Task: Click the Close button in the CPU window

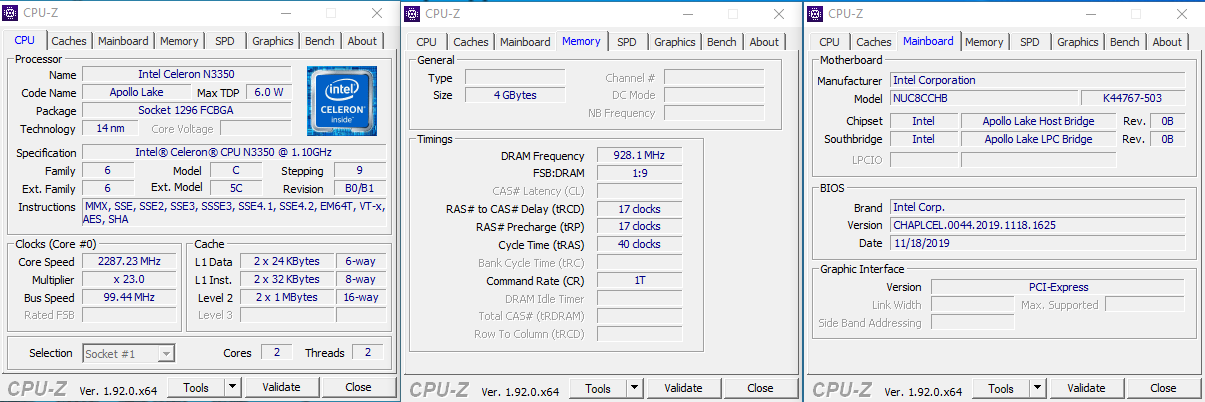Action: pos(358,387)
